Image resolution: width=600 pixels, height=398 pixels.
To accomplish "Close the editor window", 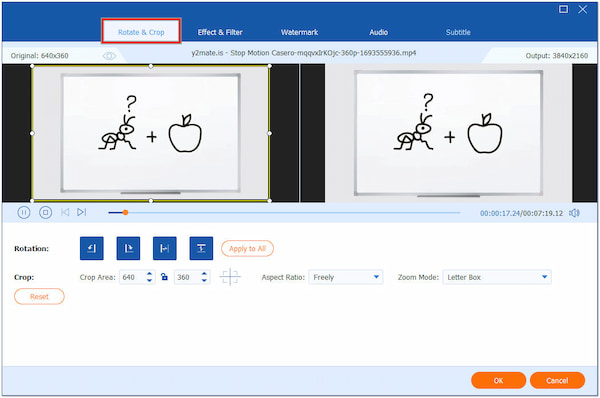I will point(583,9).
